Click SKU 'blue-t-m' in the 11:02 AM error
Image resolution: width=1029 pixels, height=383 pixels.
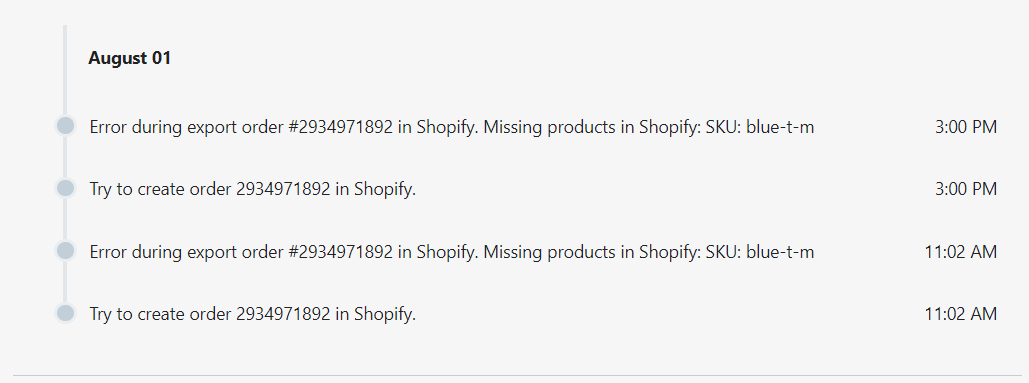(780, 252)
